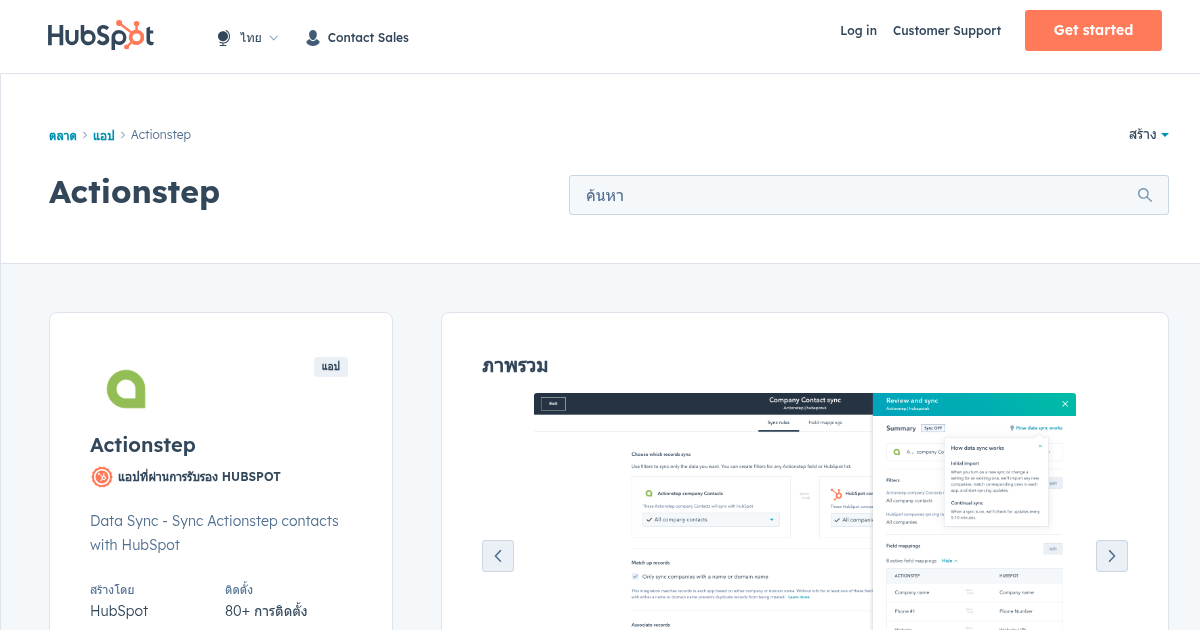This screenshot has width=1200, height=630.
Task: Go to ตลาด breadcrumb link
Action: [62, 135]
